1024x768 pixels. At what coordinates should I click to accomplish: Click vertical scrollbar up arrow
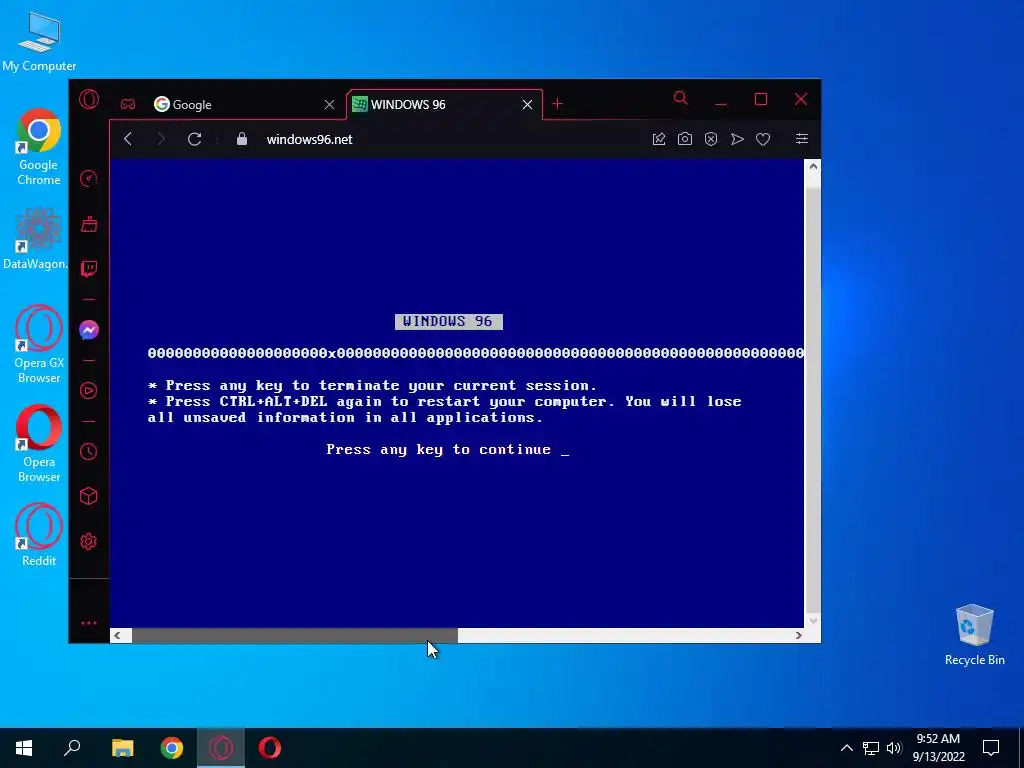[813, 167]
